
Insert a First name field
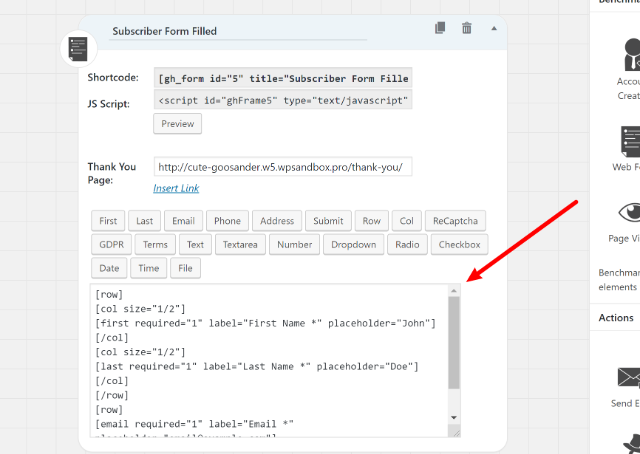click(x=108, y=221)
